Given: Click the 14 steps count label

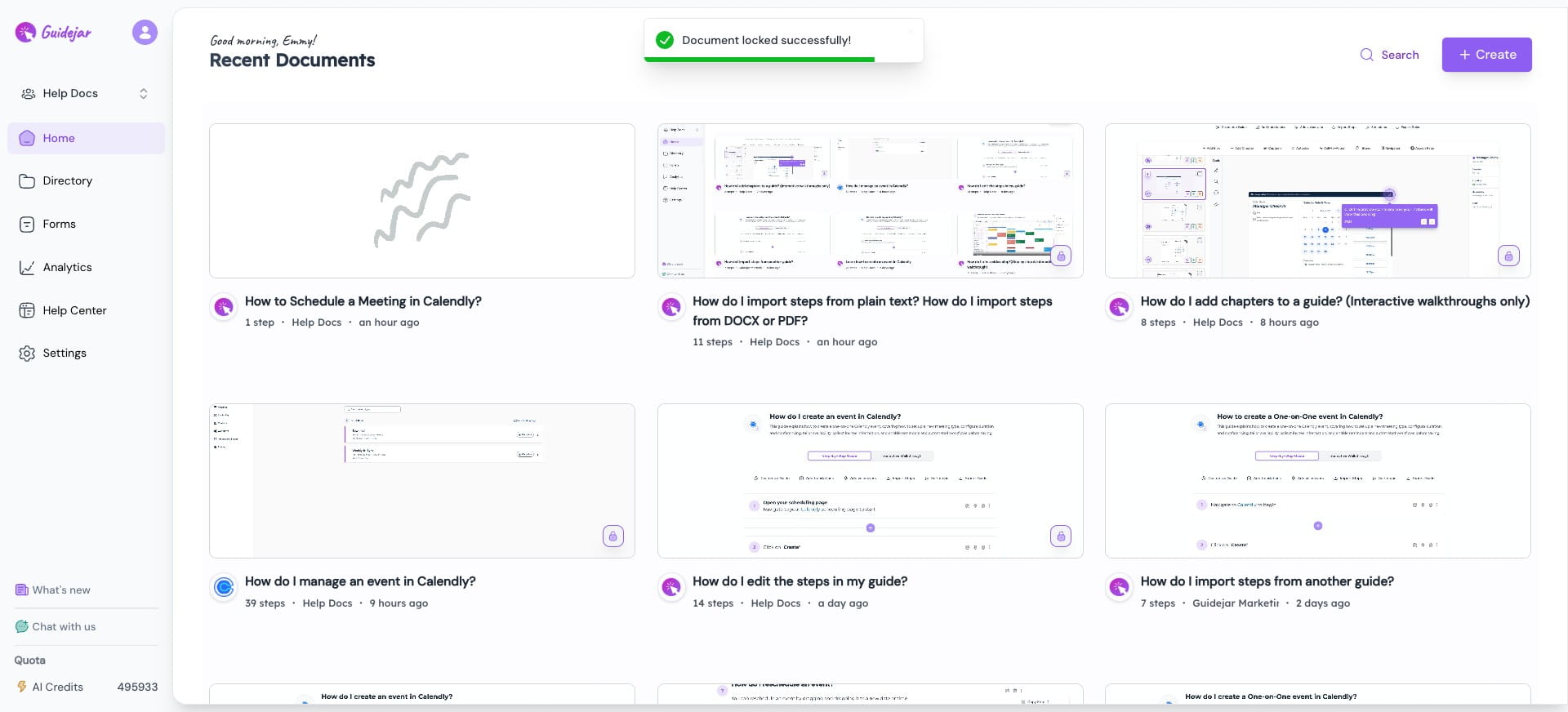Looking at the screenshot, I should (x=713, y=603).
